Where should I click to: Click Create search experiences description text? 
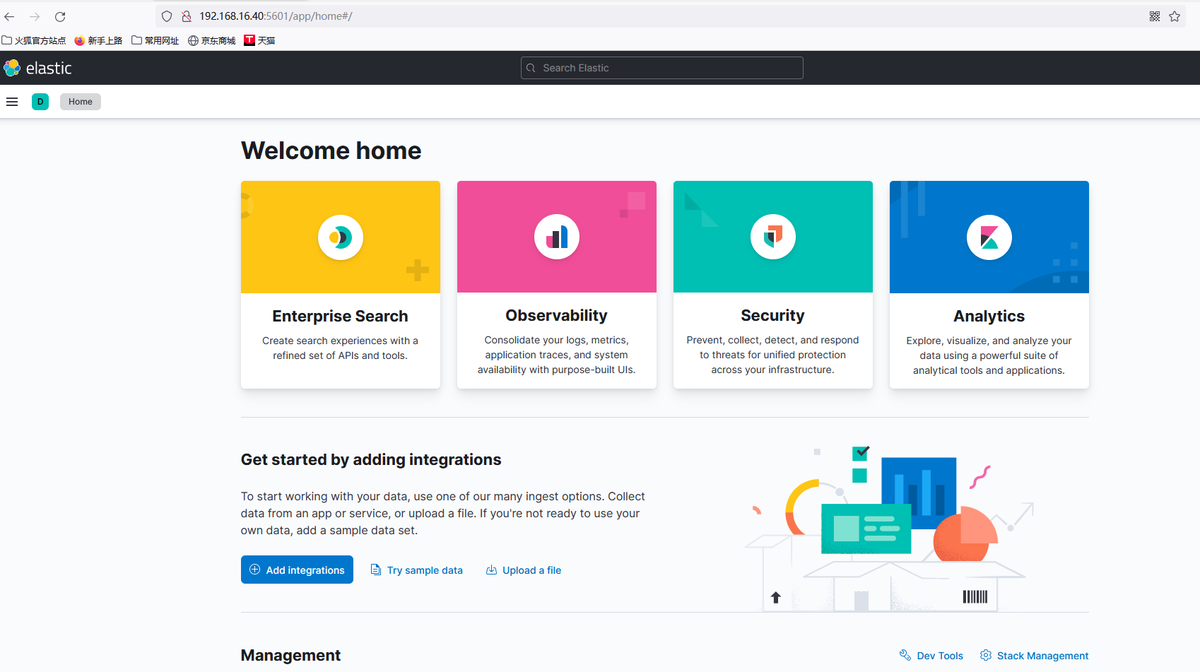(x=341, y=348)
